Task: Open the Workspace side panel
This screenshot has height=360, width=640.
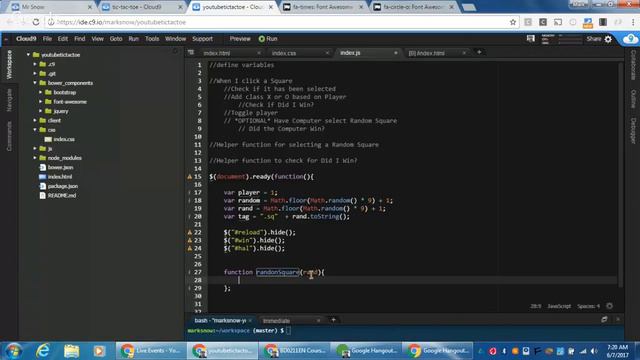Action: coord(9,64)
